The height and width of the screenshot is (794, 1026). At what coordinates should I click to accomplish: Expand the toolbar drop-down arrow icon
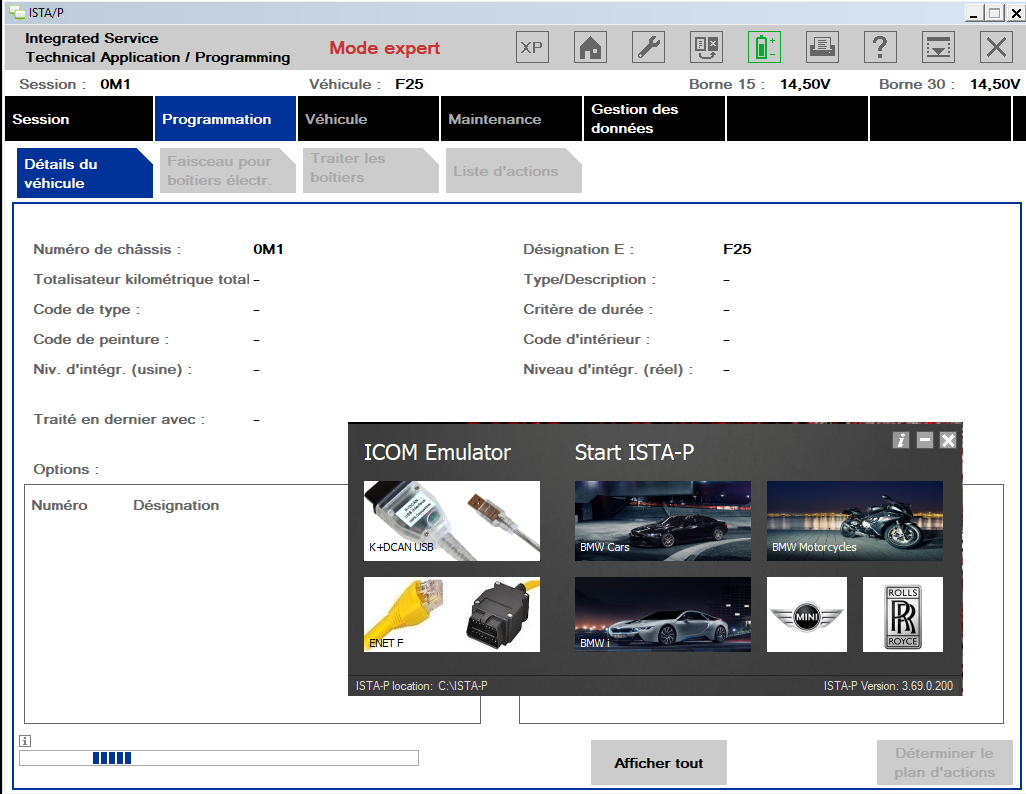pyautogui.click(x=937, y=48)
